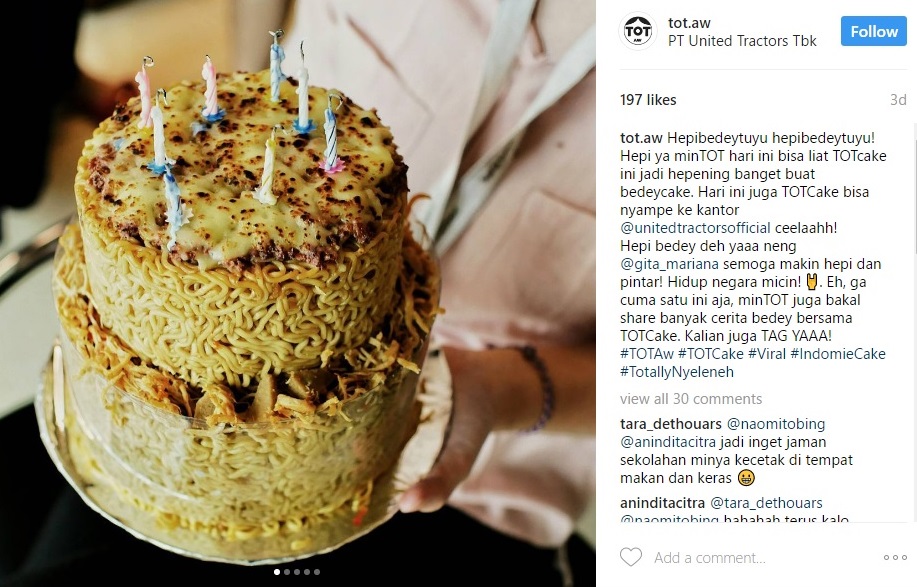View the 197 likes list
The width and height of the screenshot is (917, 587).
pyautogui.click(x=648, y=100)
